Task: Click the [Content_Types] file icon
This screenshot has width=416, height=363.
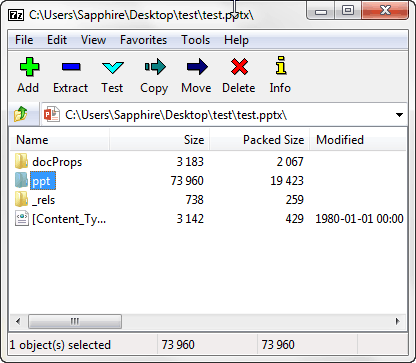Action: (x=22, y=219)
